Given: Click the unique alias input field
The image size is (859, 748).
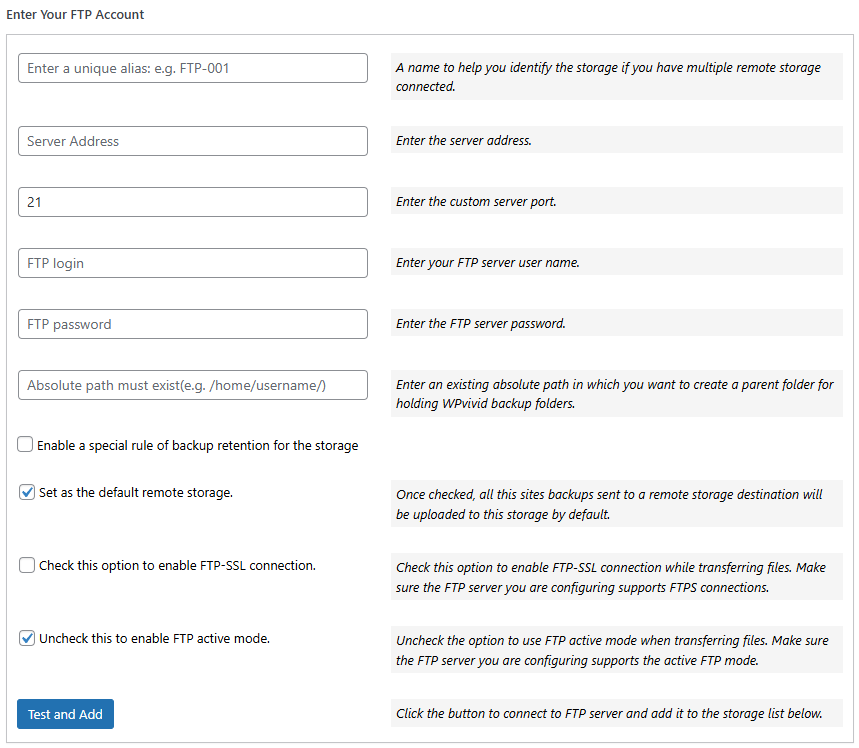Looking at the screenshot, I should 192,68.
